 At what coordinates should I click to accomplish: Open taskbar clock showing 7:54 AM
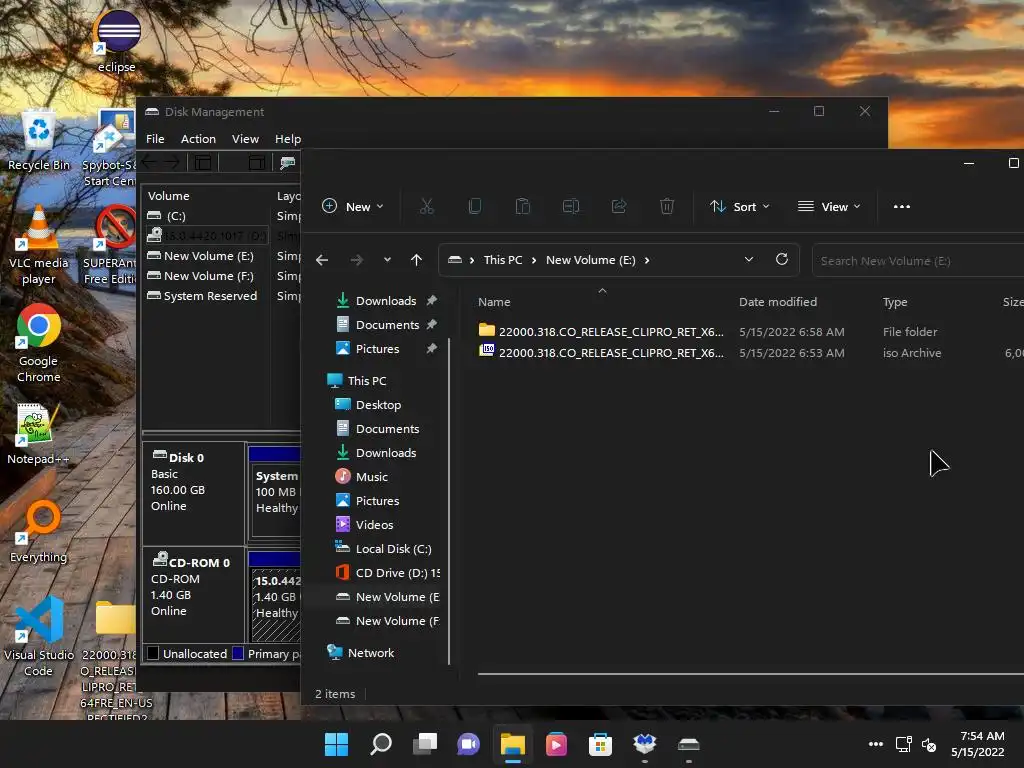pyautogui.click(x=978, y=744)
